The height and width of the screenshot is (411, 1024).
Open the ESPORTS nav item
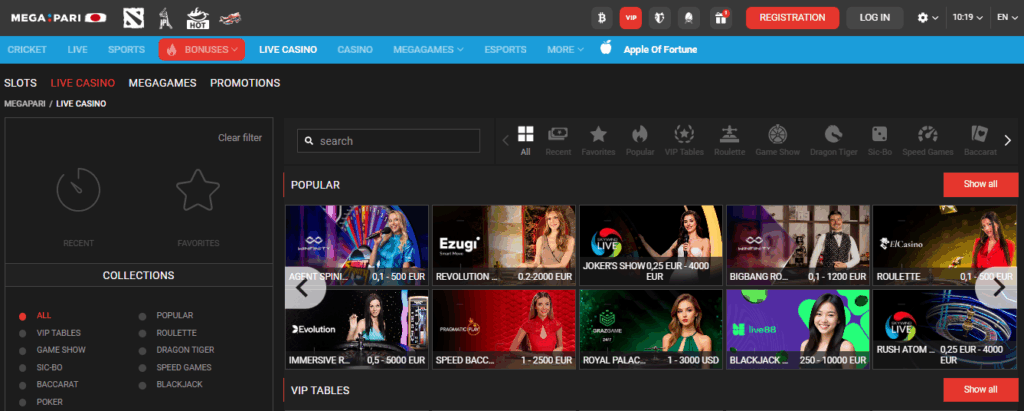(505, 50)
